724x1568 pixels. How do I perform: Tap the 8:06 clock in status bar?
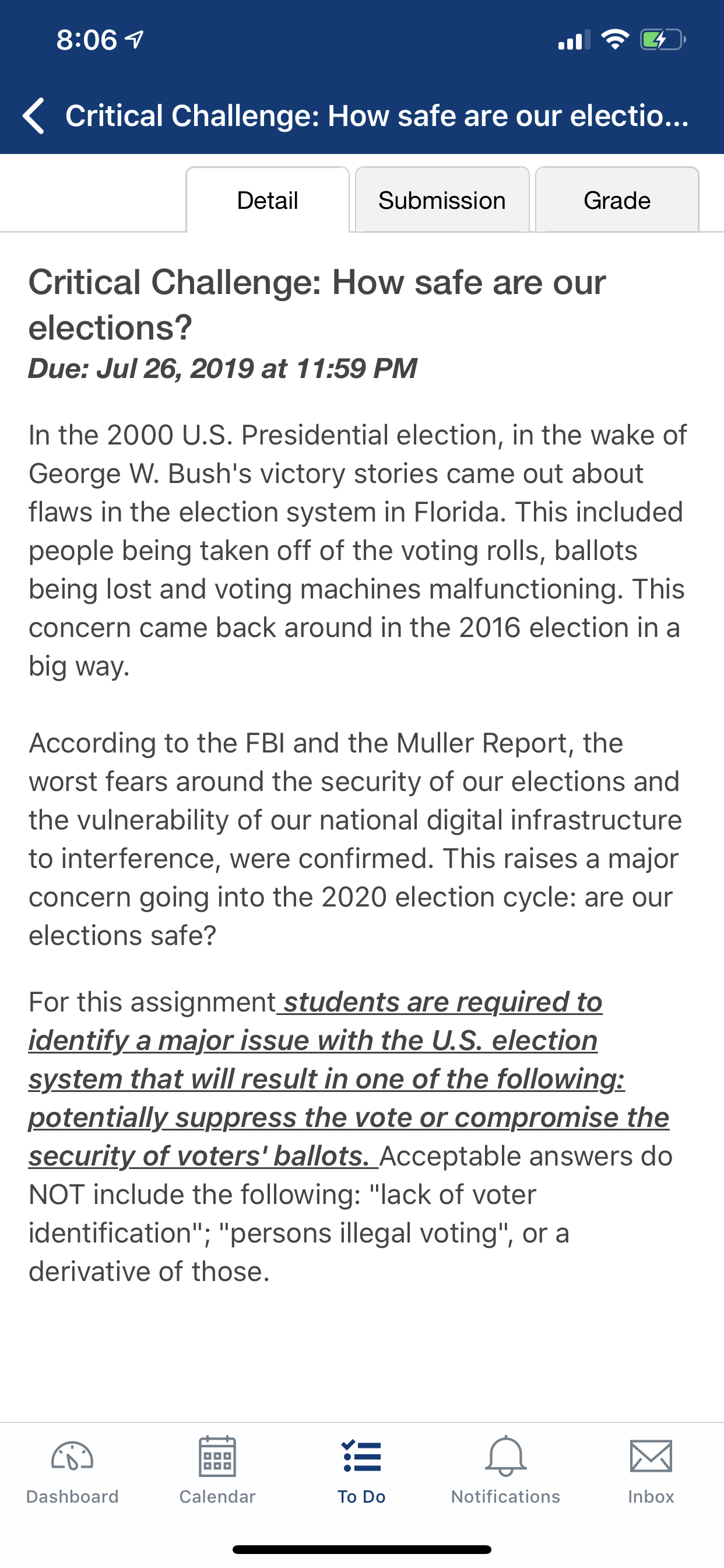[86, 40]
